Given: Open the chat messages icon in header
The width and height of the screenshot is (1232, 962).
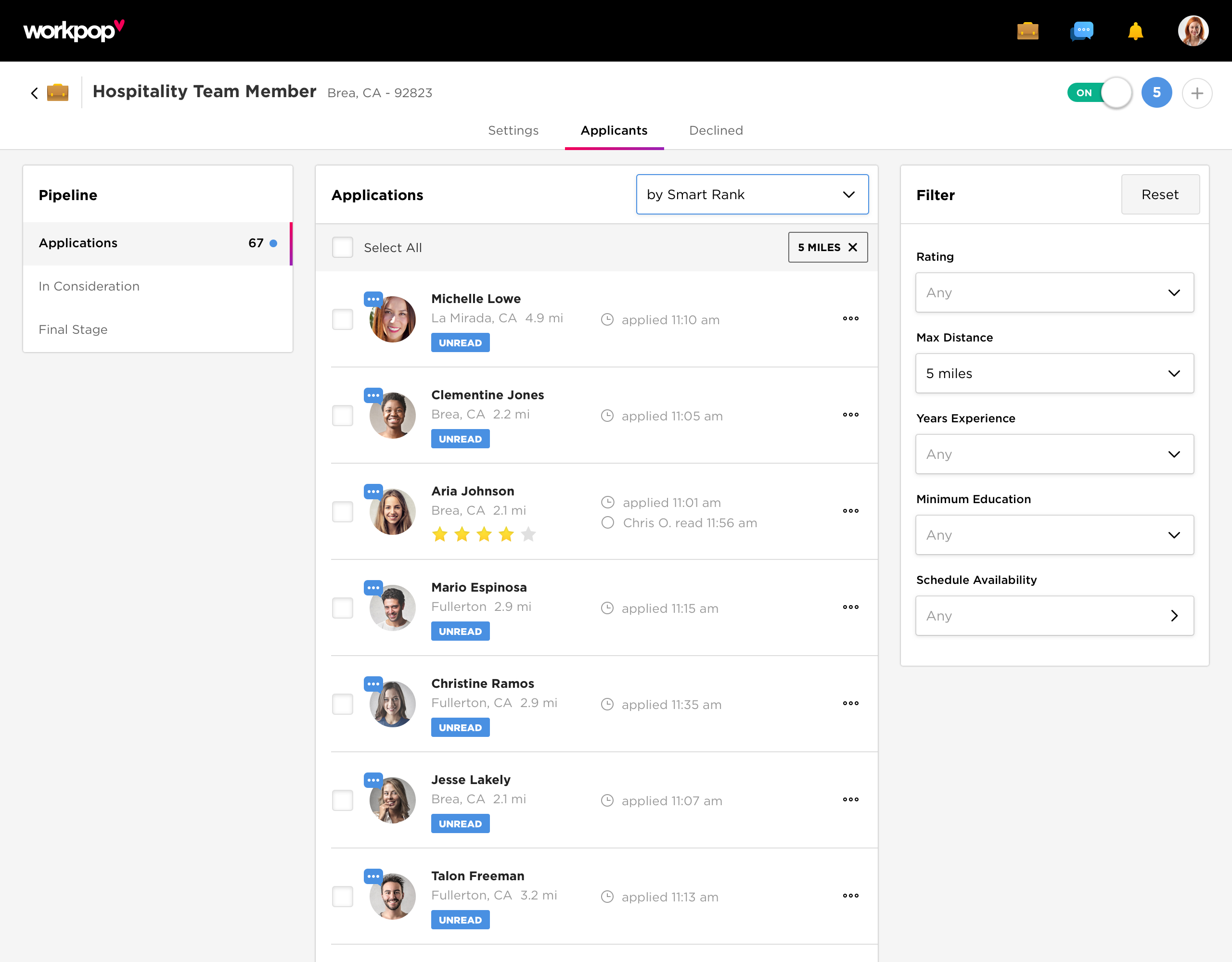Looking at the screenshot, I should pyautogui.click(x=1081, y=31).
